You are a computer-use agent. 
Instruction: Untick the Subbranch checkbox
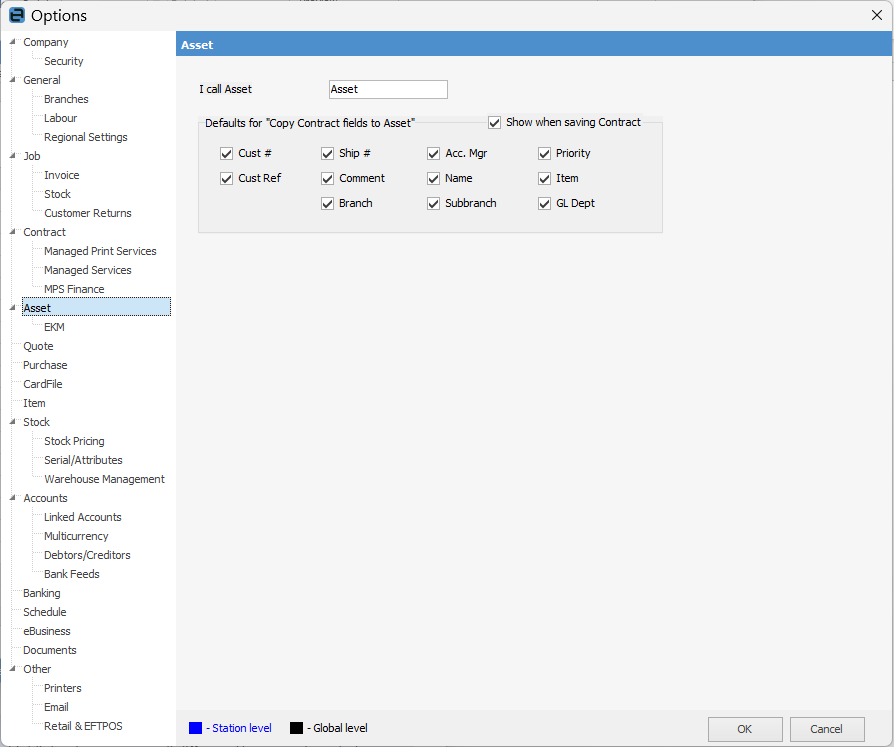(x=434, y=204)
